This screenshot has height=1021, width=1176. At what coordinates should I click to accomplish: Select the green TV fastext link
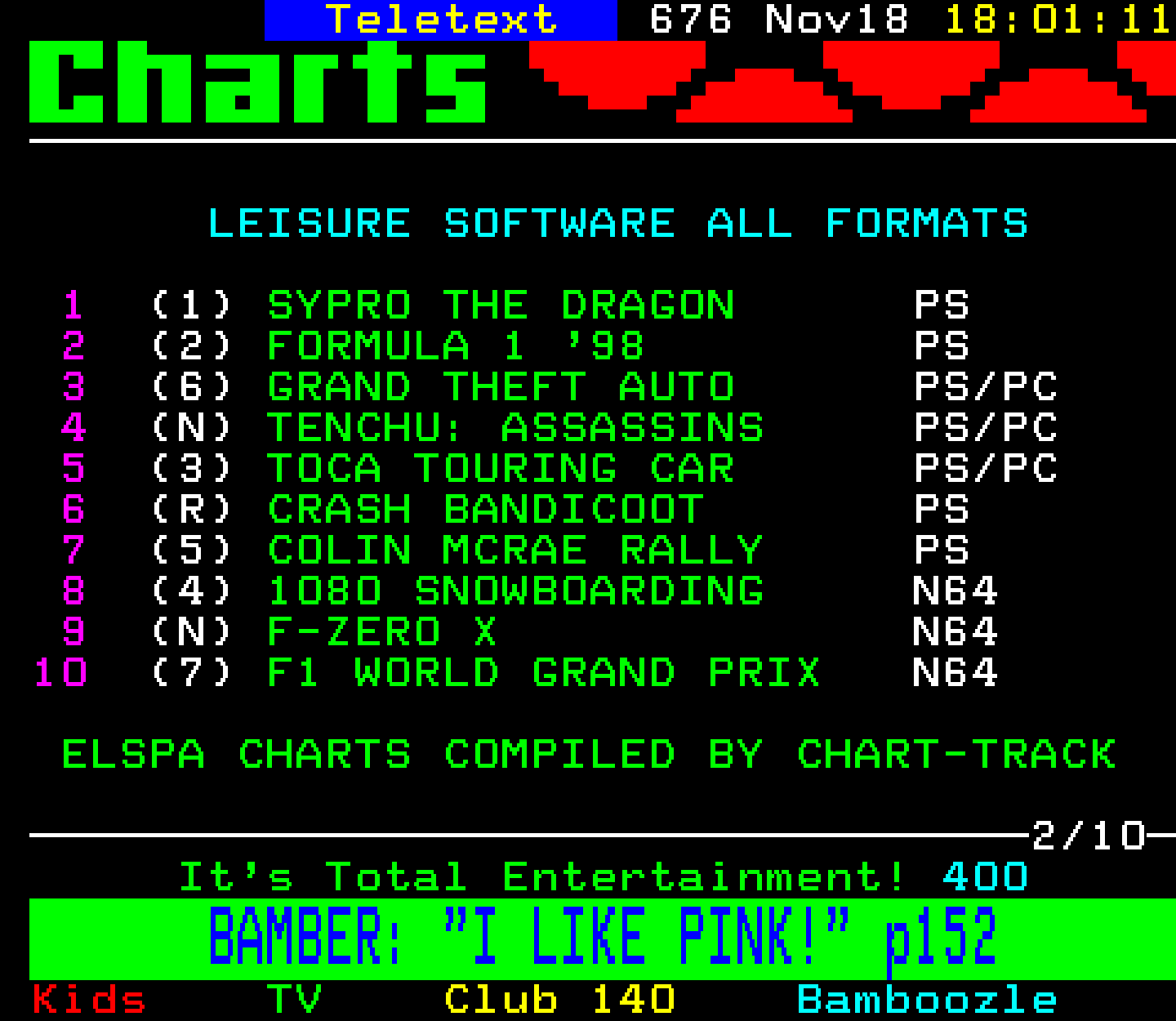295,1000
